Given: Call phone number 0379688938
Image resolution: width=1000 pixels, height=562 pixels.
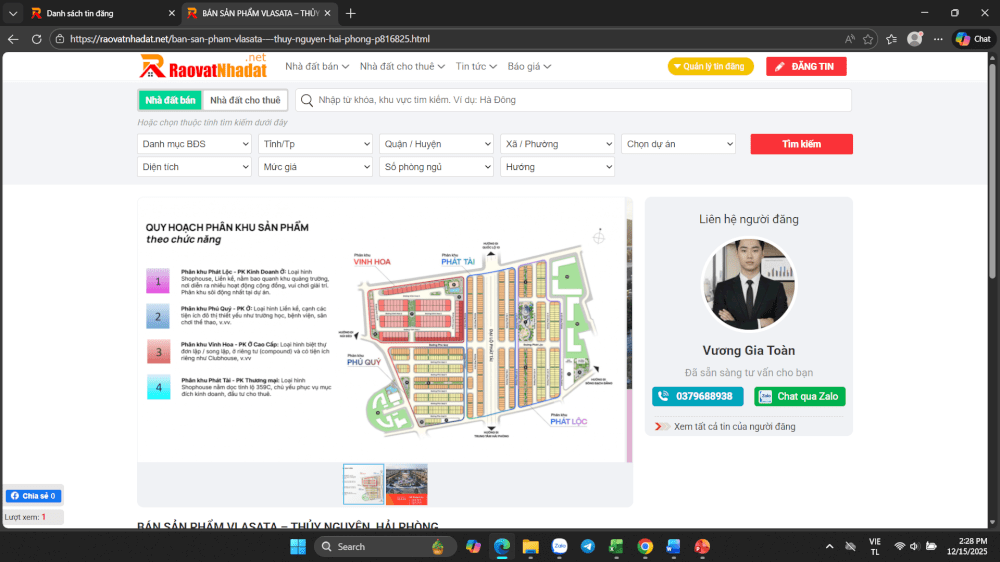Looking at the screenshot, I should (697, 396).
